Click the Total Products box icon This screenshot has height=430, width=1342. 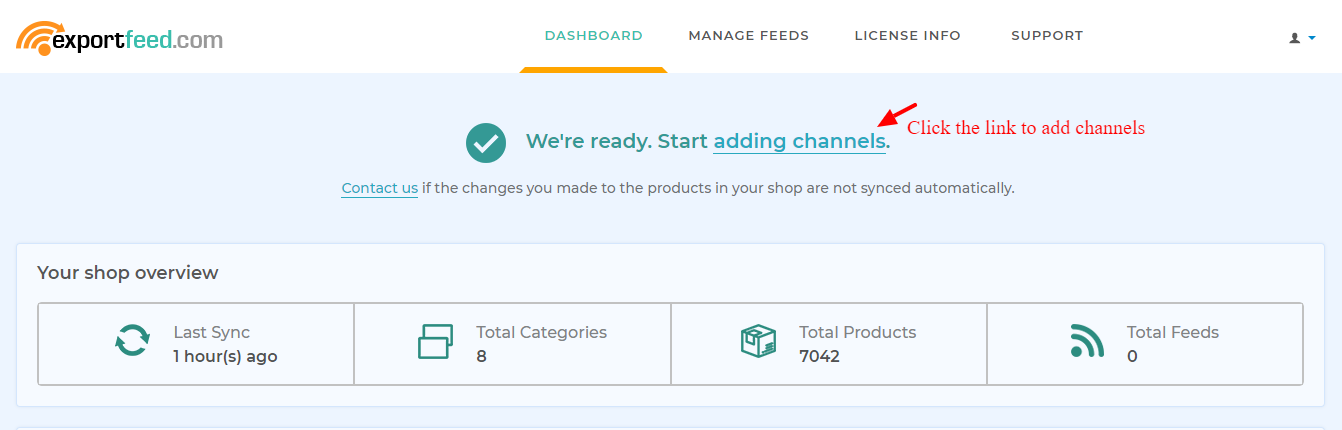coord(758,341)
